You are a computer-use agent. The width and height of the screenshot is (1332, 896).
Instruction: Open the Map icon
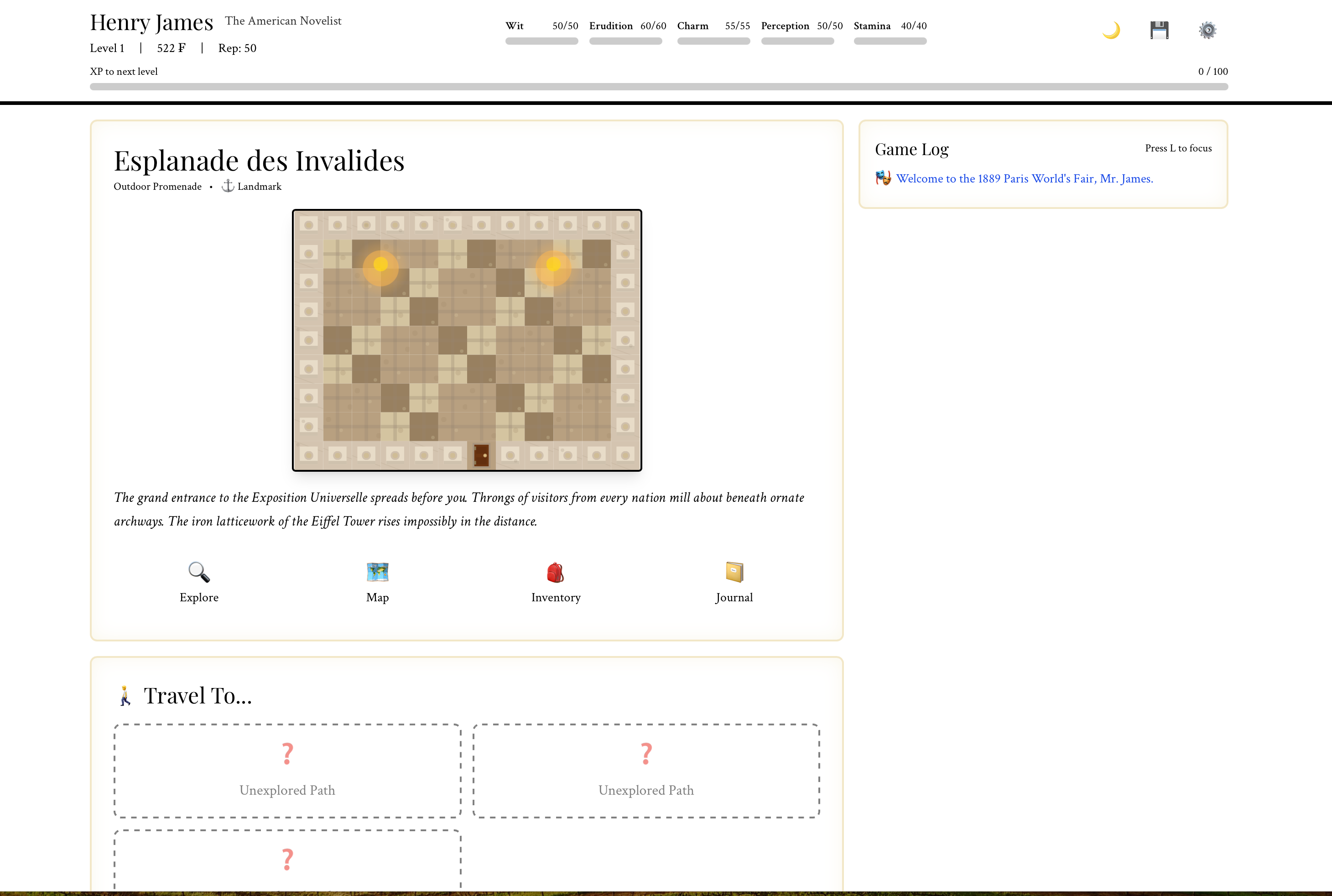(377, 572)
